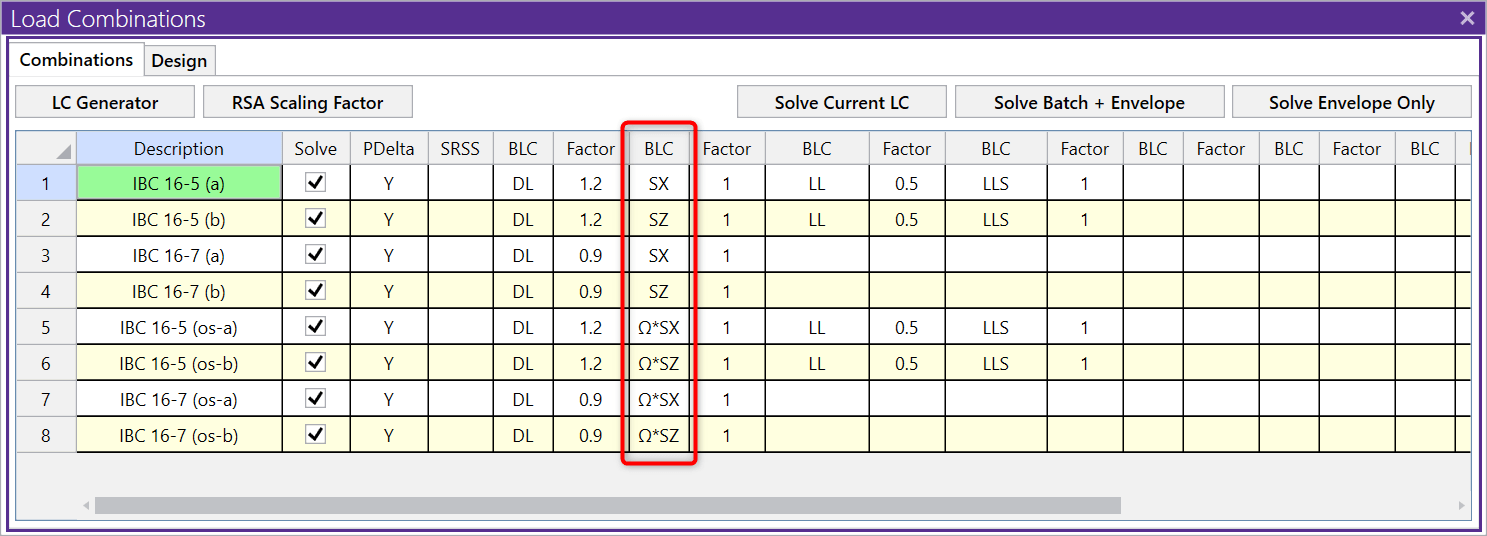Image resolution: width=1487 pixels, height=536 pixels.
Task: Disable Solve for IBC 16-5 (os-b)
Action: 316,363
